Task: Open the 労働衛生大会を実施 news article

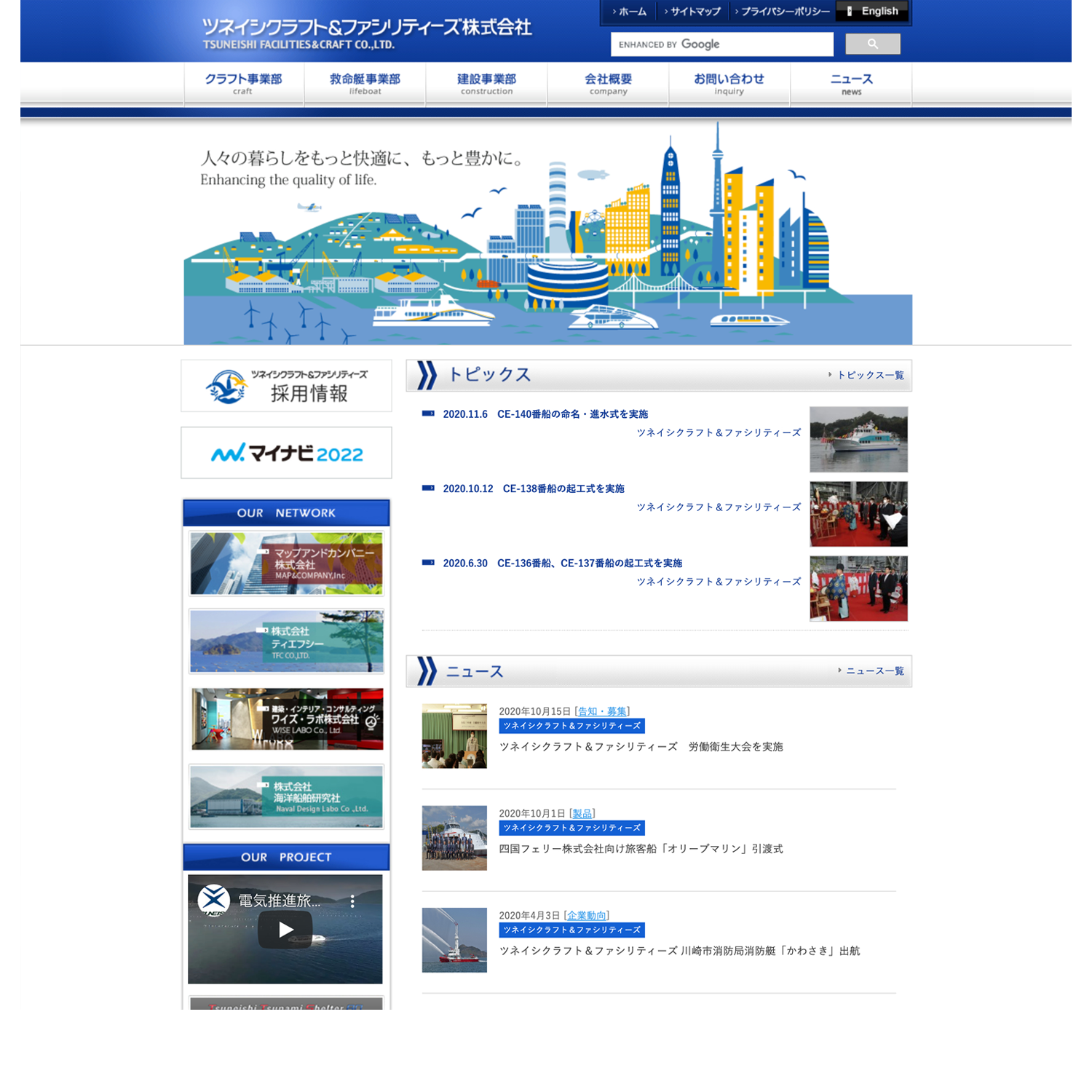Action: (641, 746)
